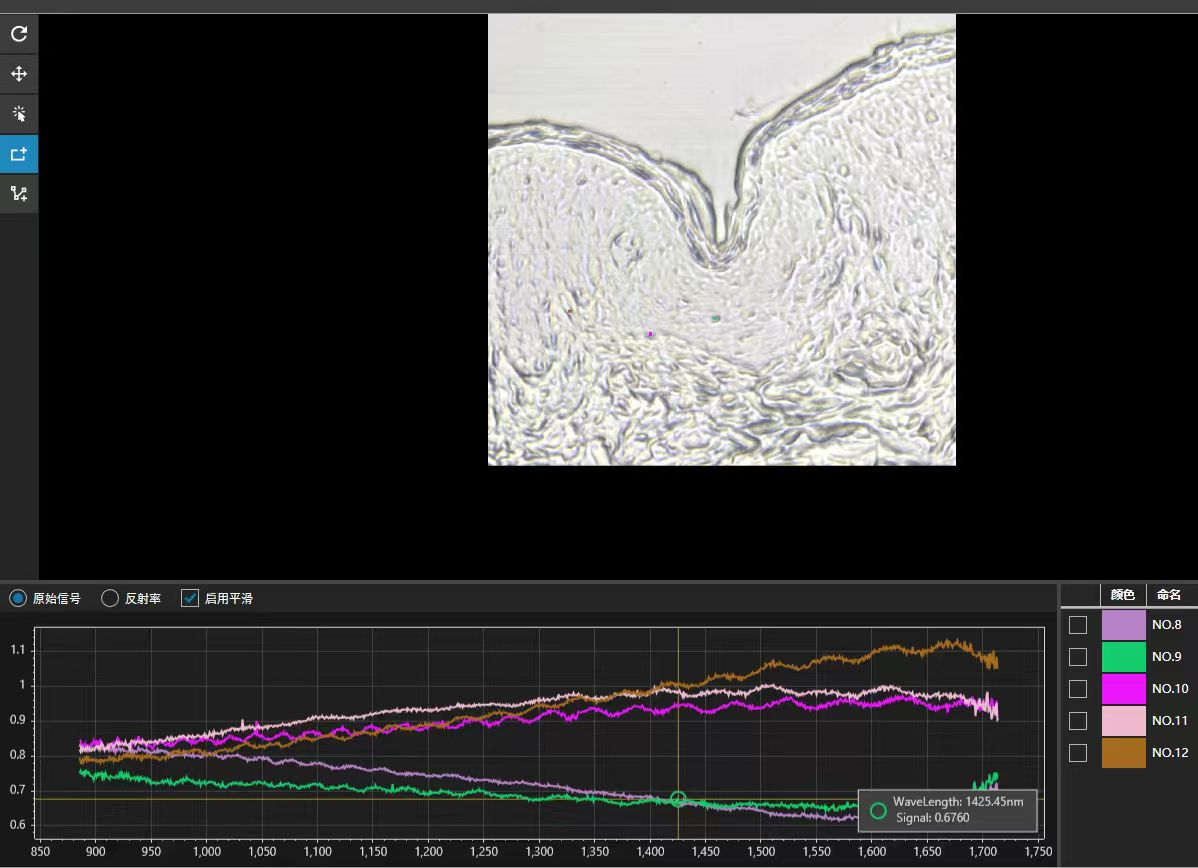Click the 颜色 column header
The width and height of the screenshot is (1198, 868).
1123,594
